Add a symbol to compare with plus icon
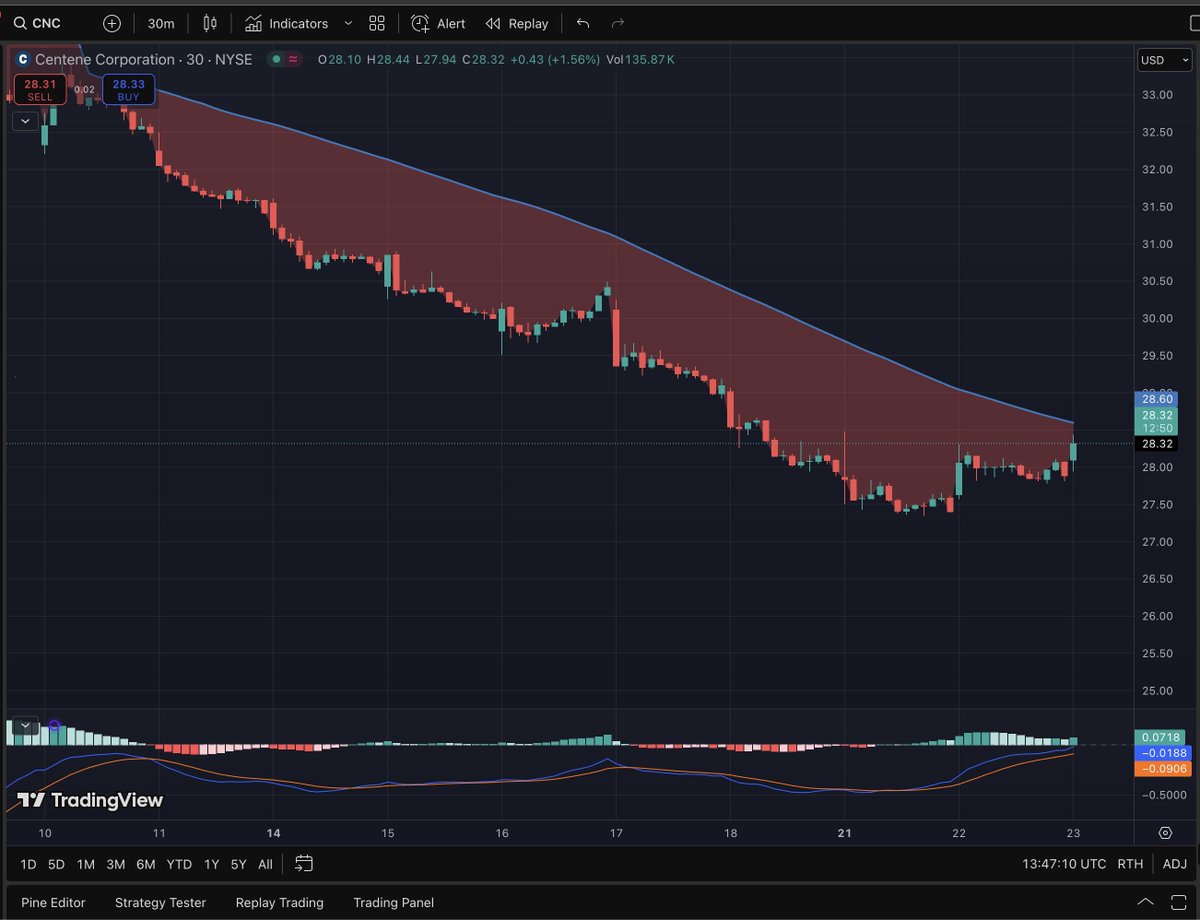 pos(112,23)
